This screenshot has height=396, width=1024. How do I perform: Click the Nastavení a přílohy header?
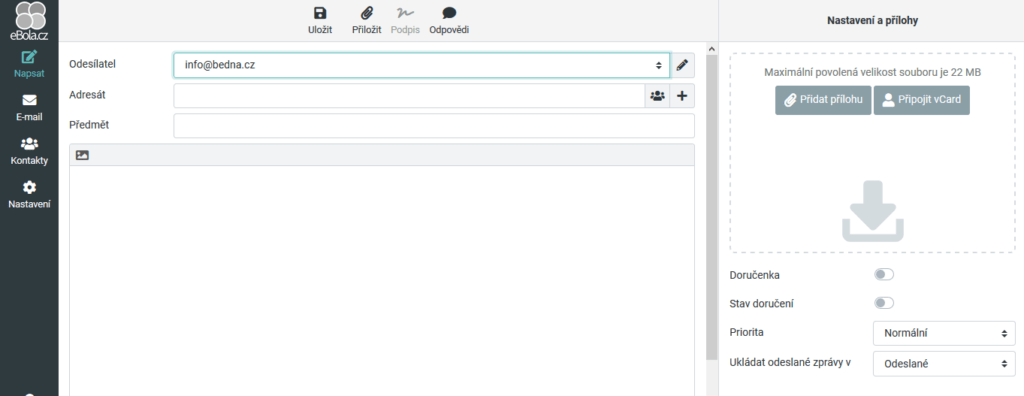click(872, 21)
